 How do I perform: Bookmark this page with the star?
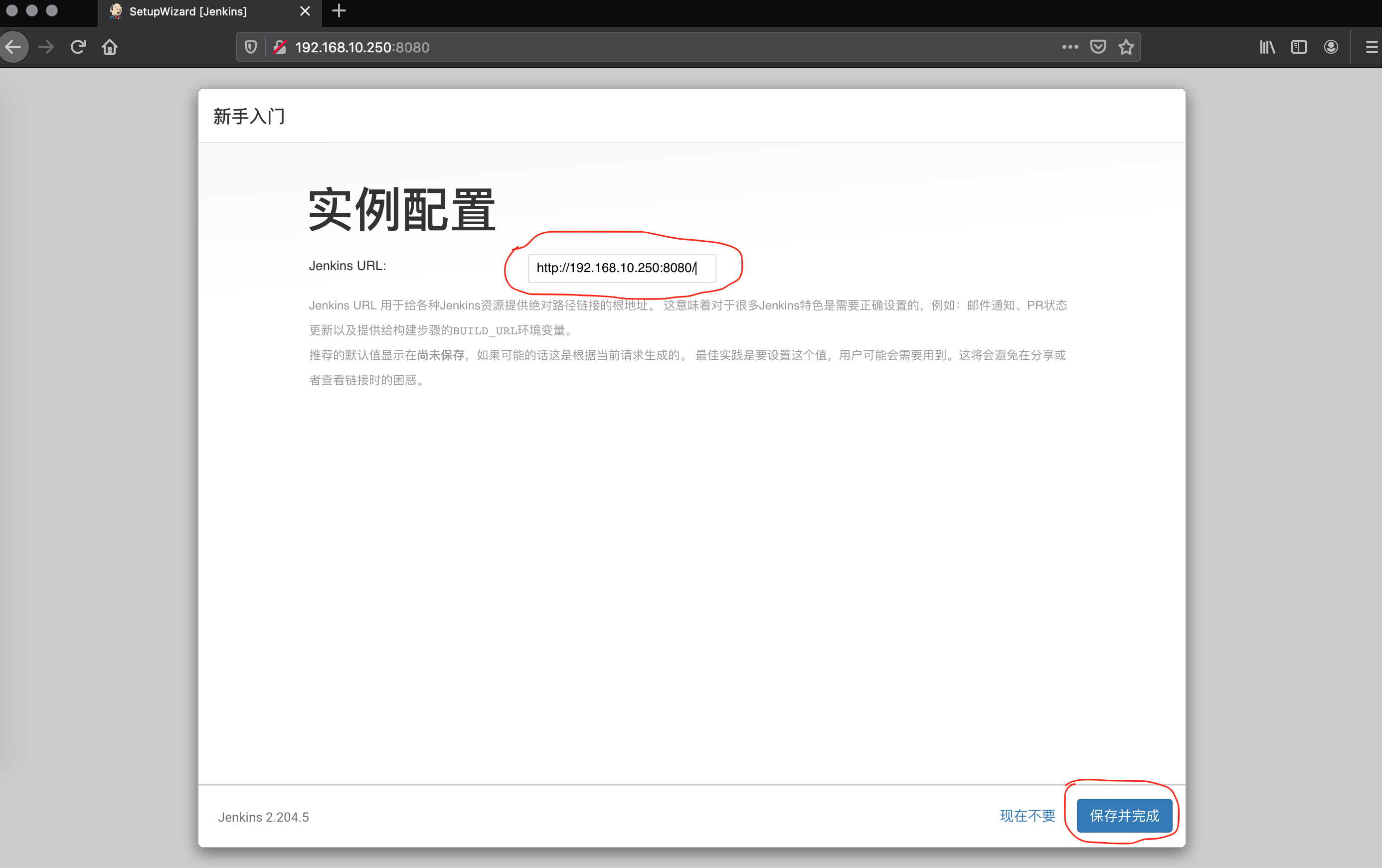tap(1126, 47)
